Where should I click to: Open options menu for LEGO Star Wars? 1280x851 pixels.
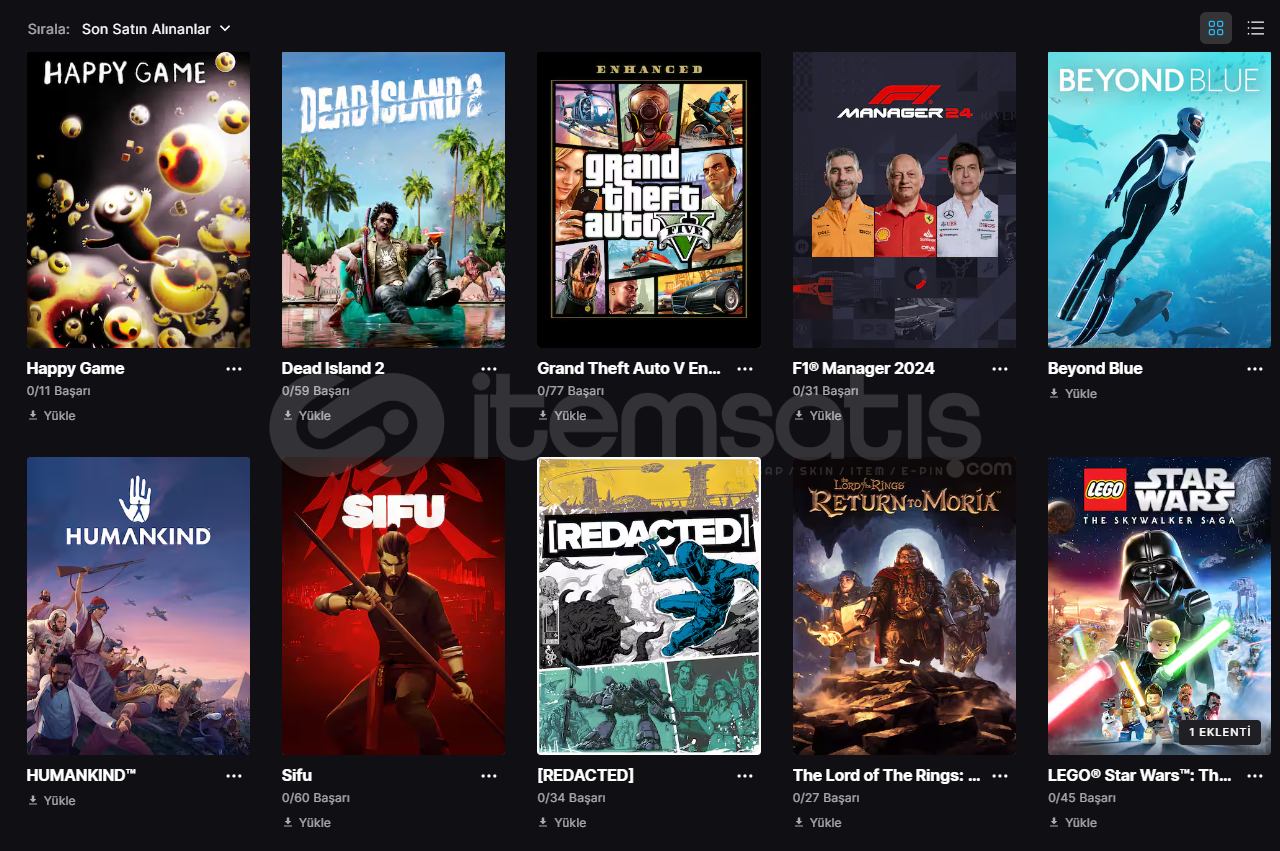[1255, 776]
